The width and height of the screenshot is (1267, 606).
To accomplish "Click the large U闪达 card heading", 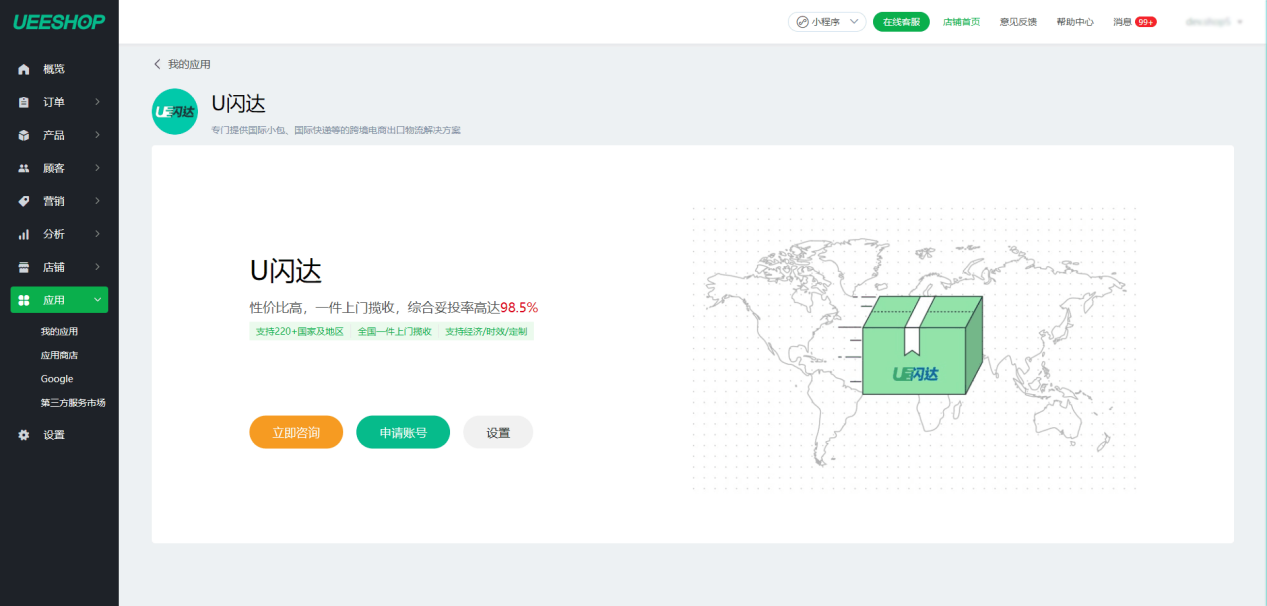I will pyautogui.click(x=285, y=271).
